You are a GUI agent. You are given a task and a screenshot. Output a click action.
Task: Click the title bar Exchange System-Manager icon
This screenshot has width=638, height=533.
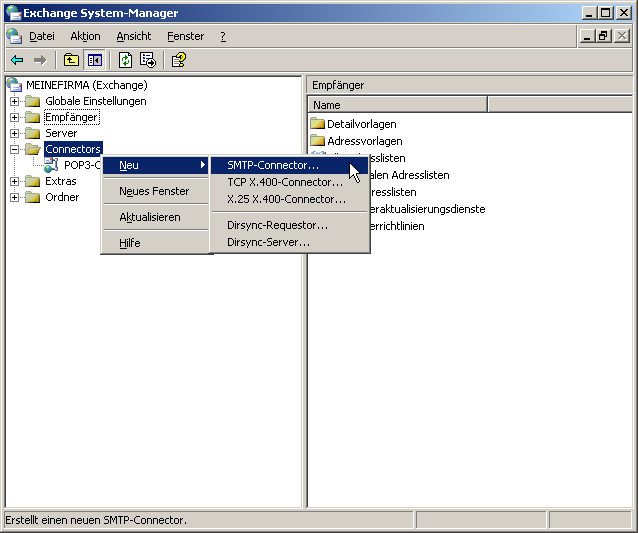click(13, 13)
